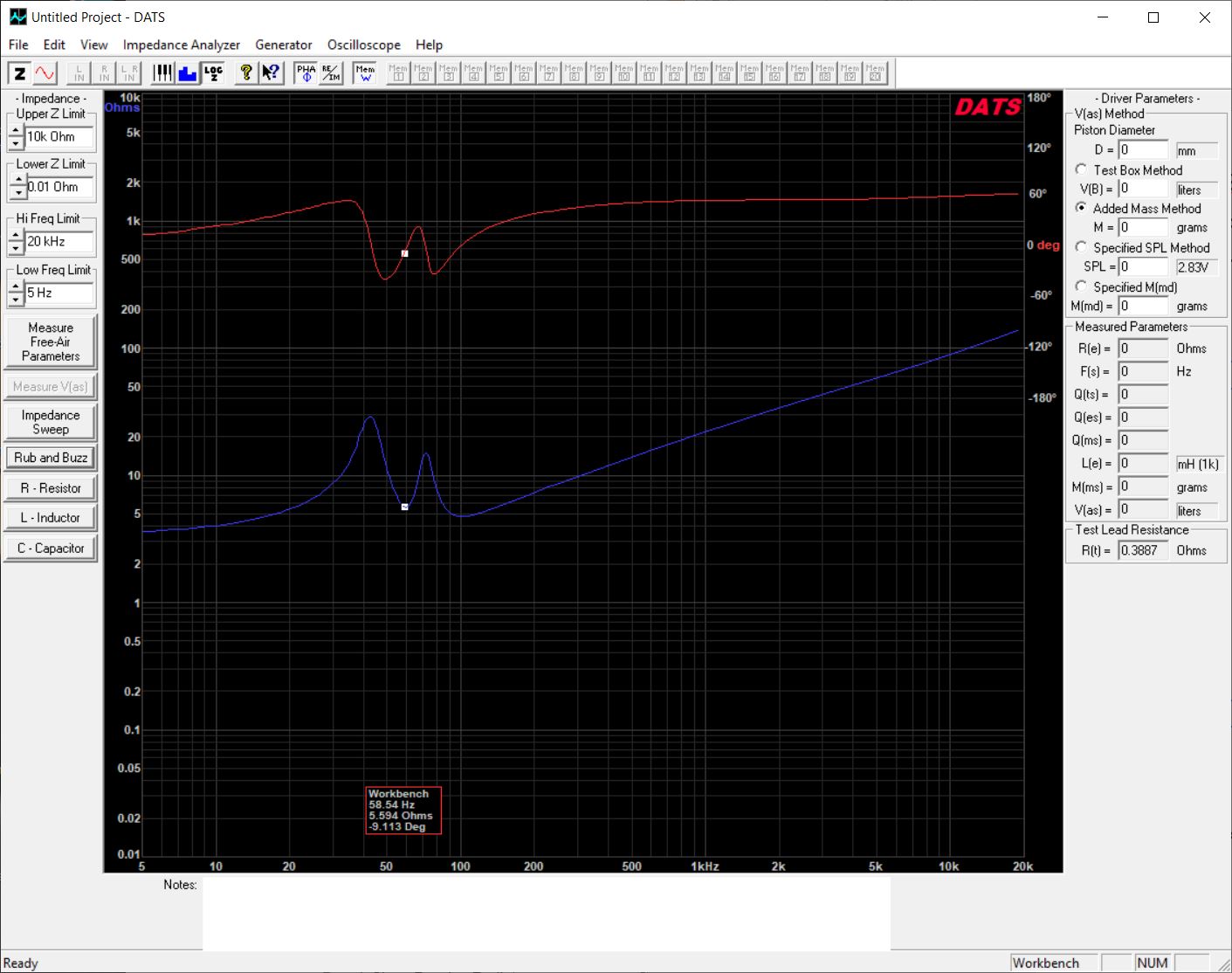The height and width of the screenshot is (973, 1232).
Task: Choose the Test Box Method radio button
Action: point(1081,169)
